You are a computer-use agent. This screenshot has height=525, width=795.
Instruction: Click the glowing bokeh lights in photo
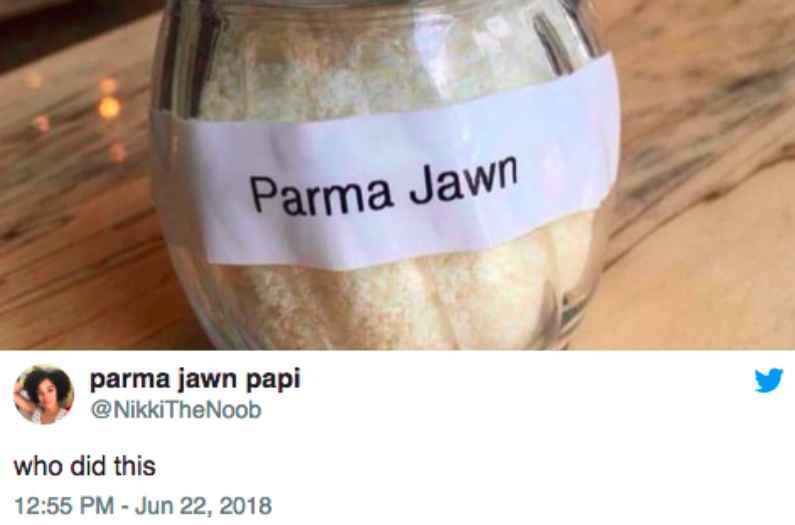coord(107,106)
